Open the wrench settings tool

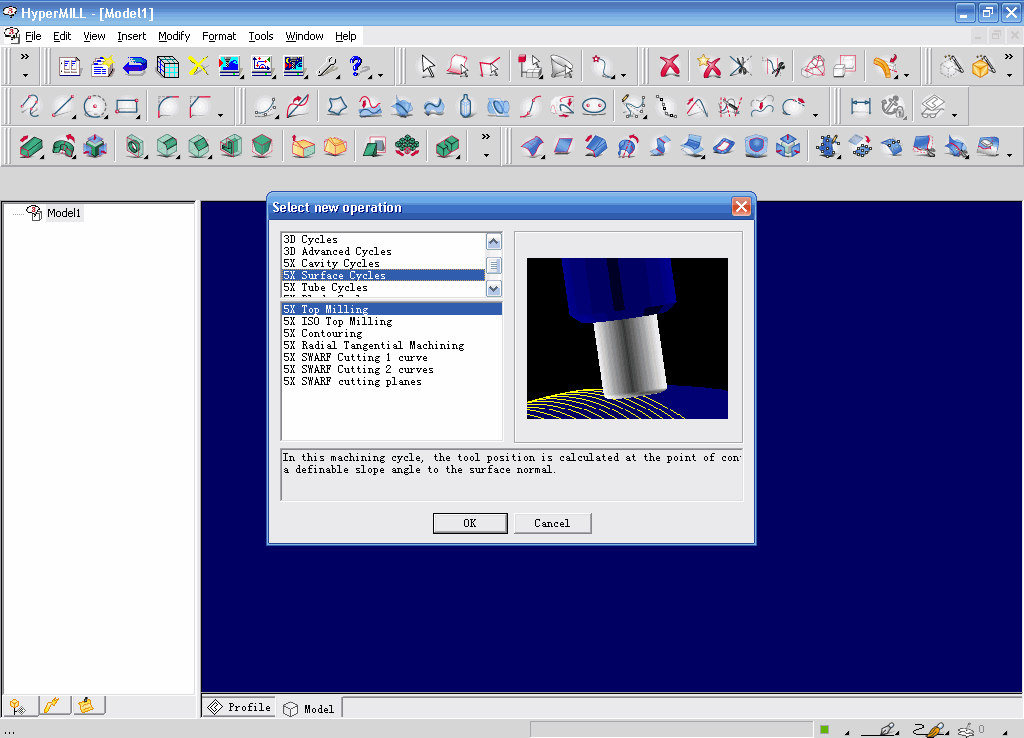coord(327,66)
